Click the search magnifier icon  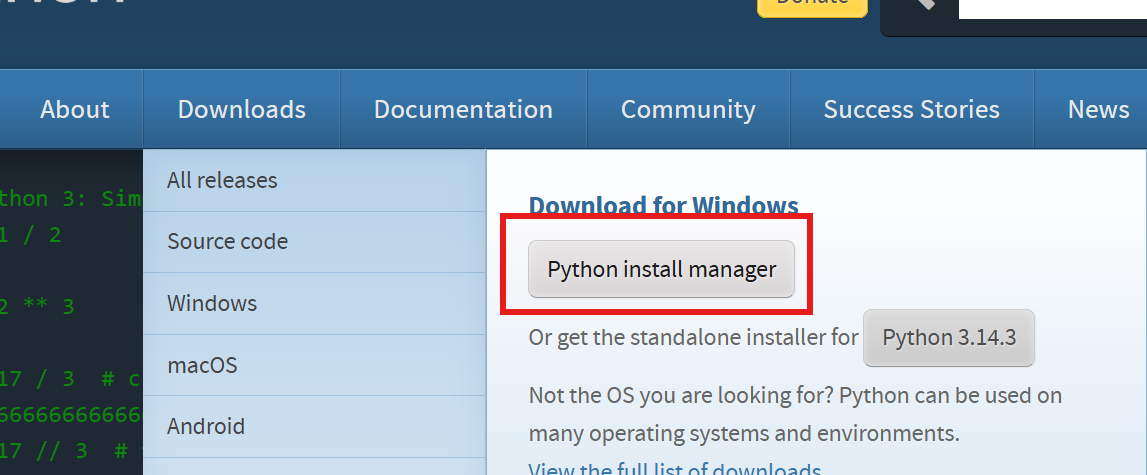(925, 4)
